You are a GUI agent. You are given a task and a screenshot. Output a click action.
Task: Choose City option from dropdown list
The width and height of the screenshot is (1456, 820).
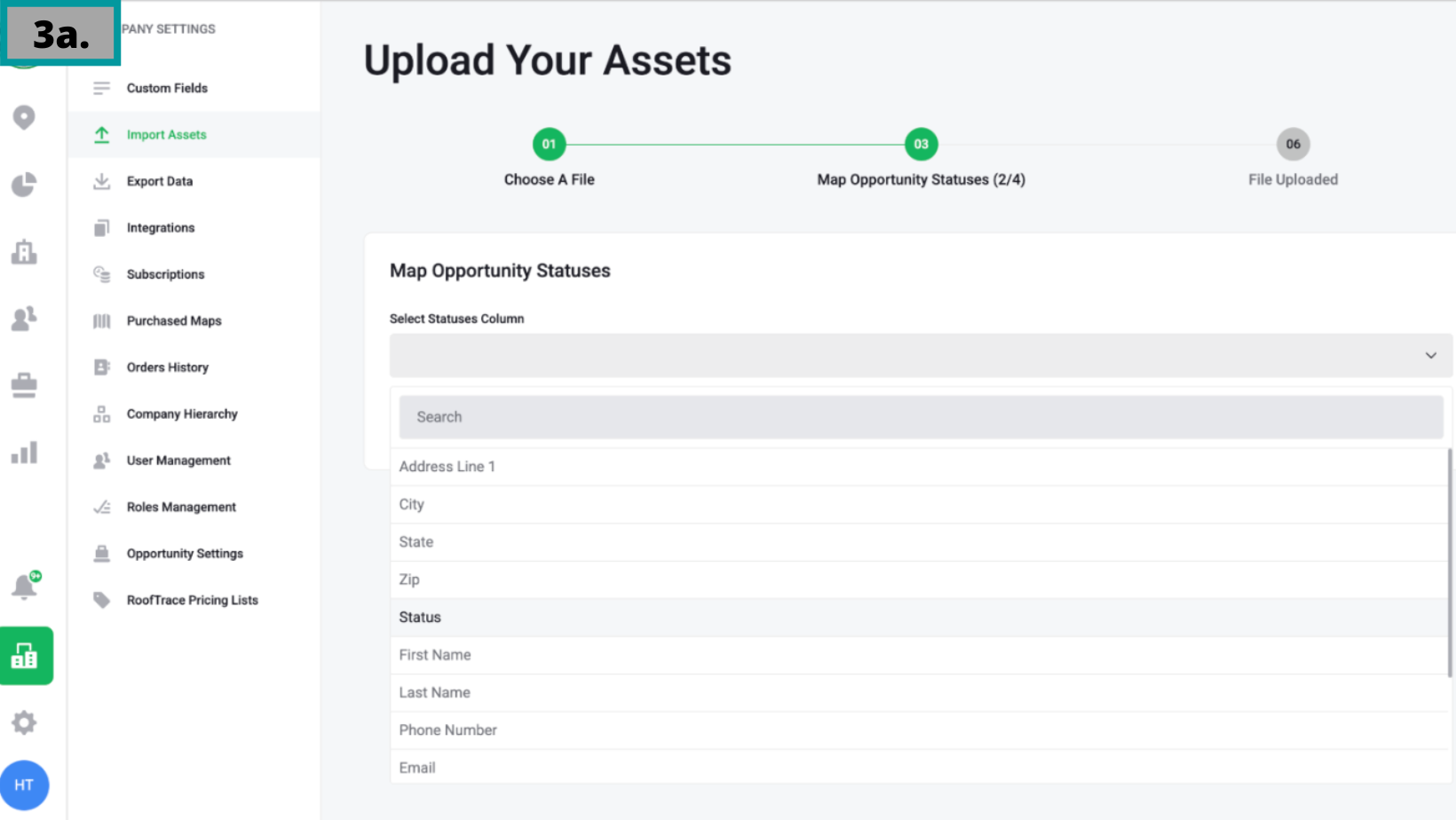pos(919,504)
